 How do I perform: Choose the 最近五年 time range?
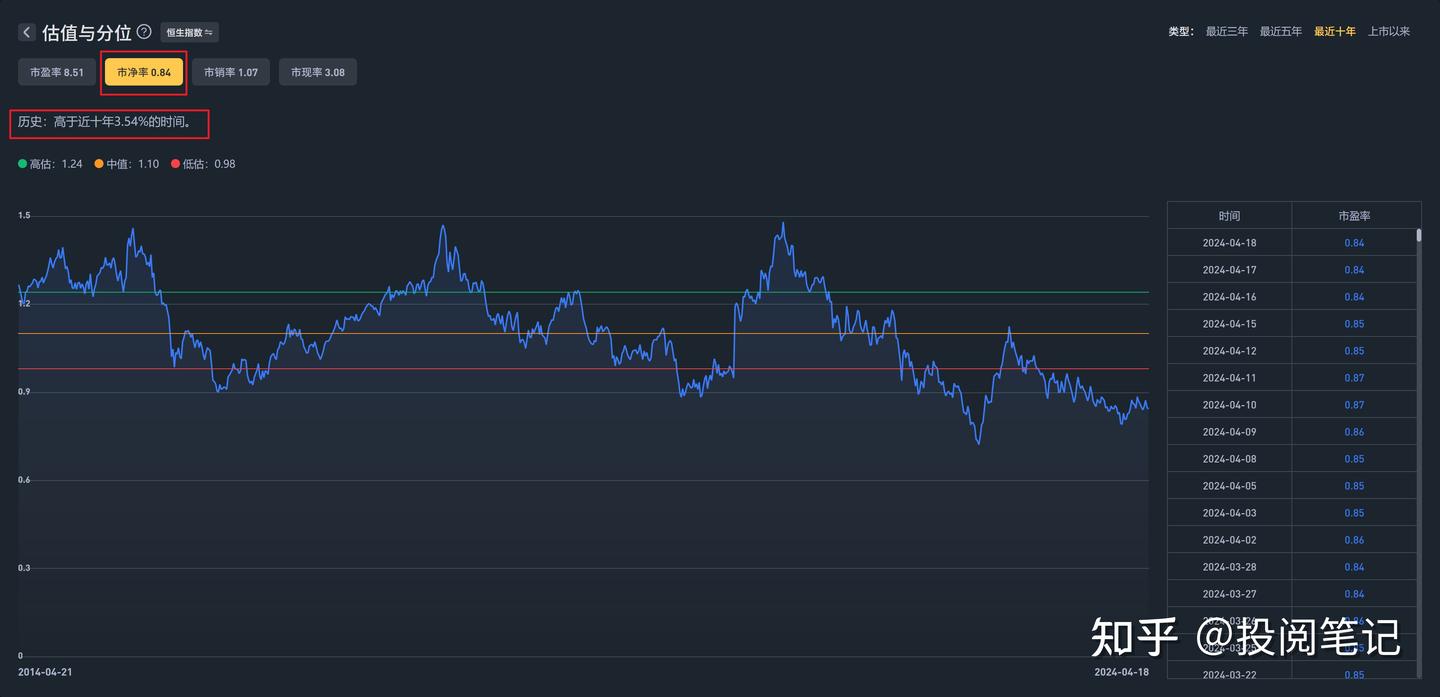coord(1281,32)
